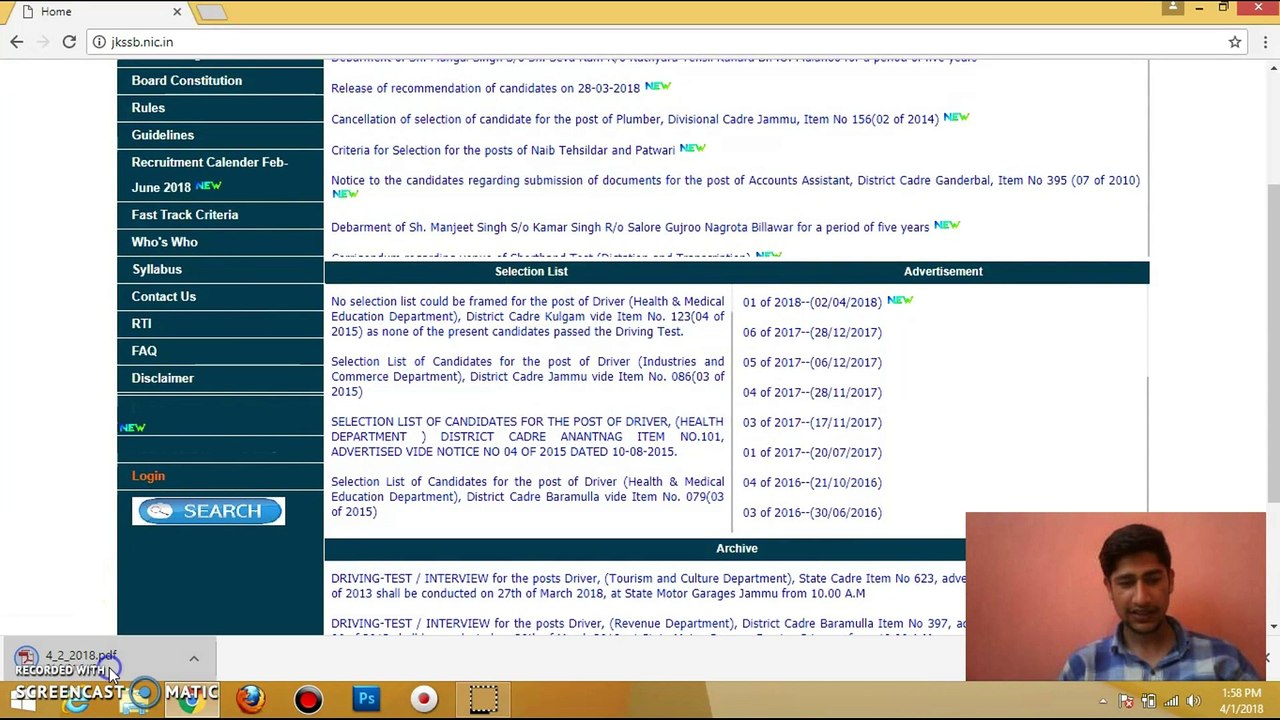1280x720 pixels.
Task: Click the orange Login link
Action: click(x=148, y=476)
